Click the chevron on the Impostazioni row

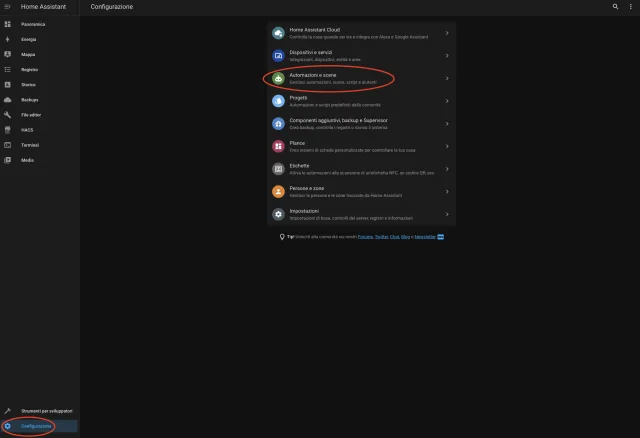pos(447,214)
